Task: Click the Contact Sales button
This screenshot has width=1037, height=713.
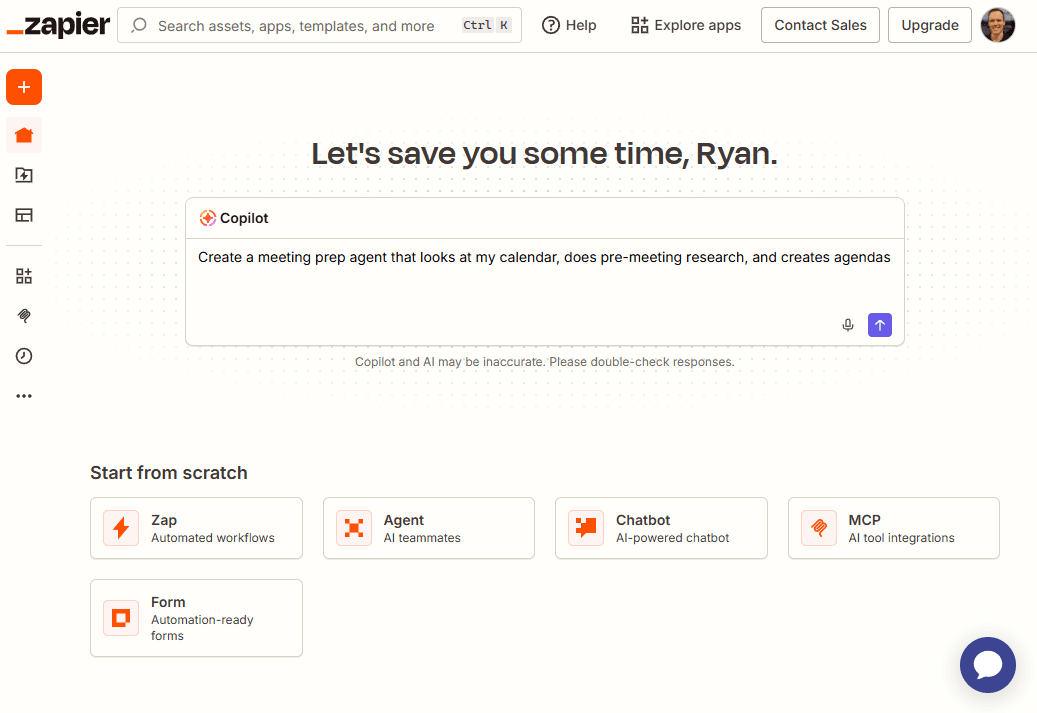Action: [x=820, y=25]
